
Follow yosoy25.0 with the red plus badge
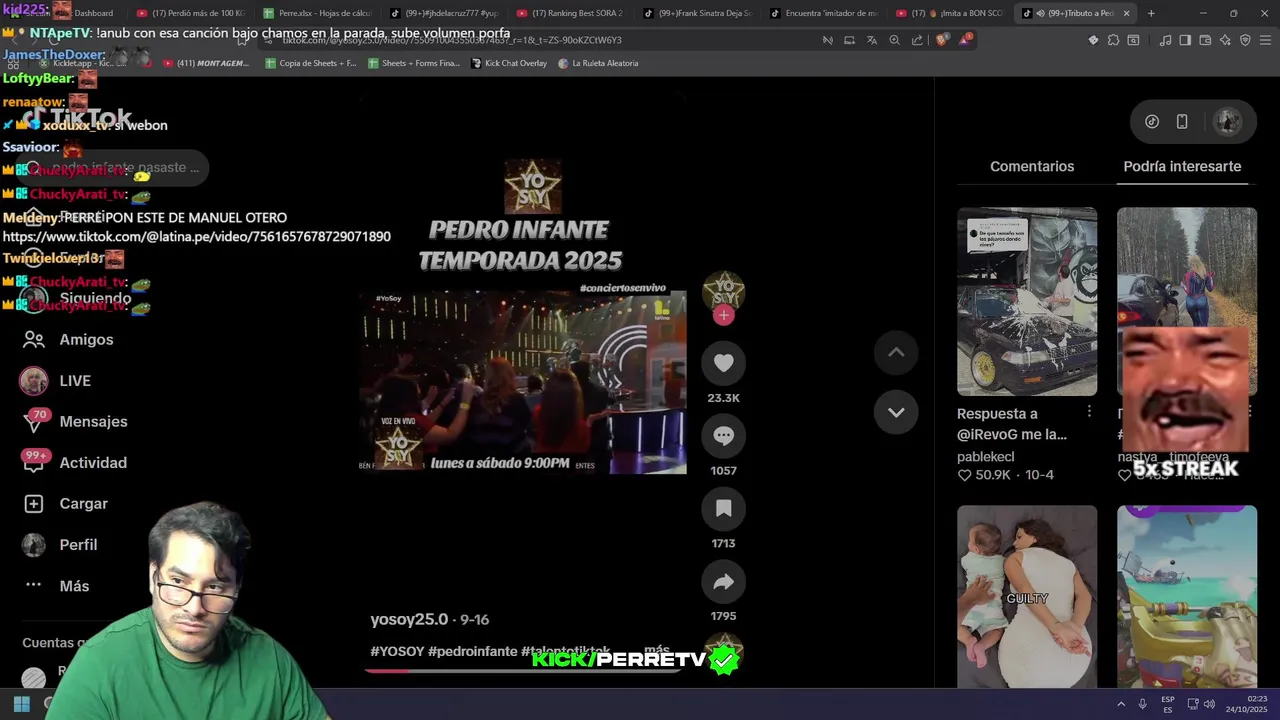[724, 315]
